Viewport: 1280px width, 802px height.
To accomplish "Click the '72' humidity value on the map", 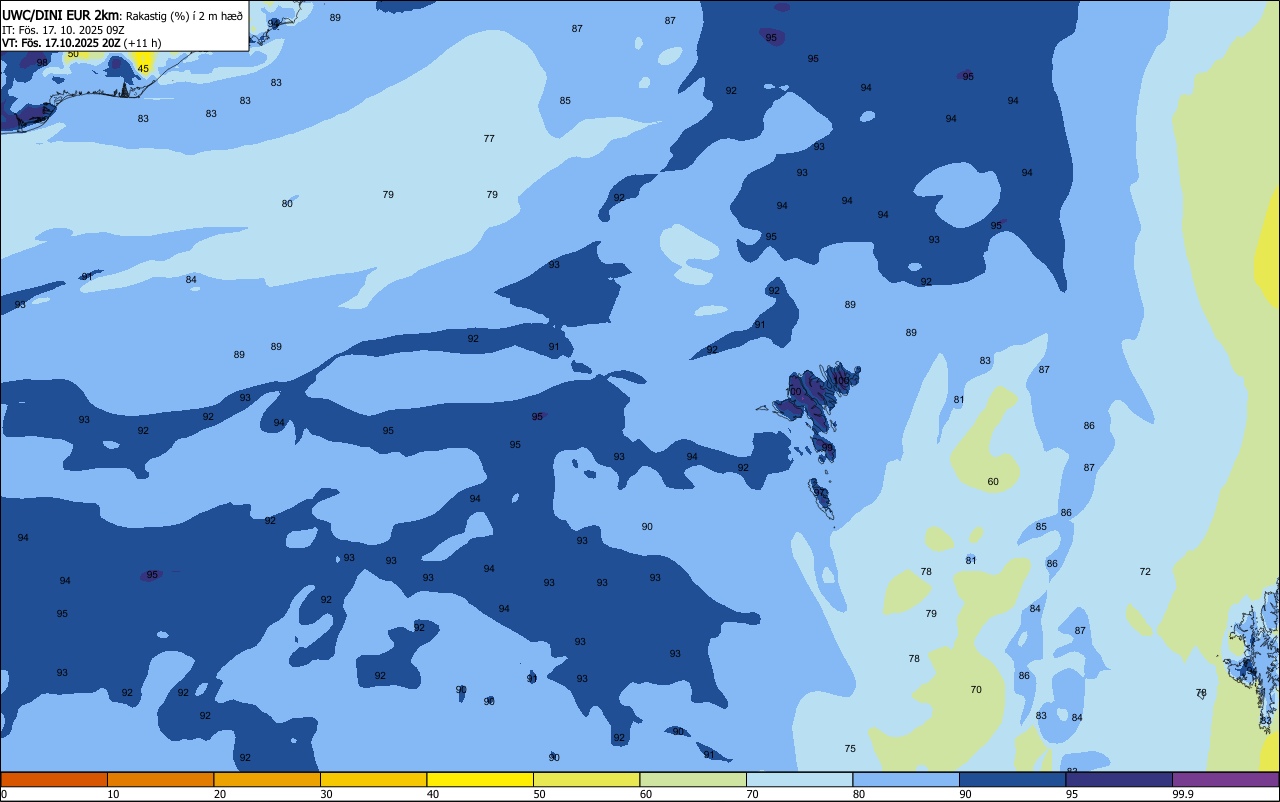I will (1145, 572).
